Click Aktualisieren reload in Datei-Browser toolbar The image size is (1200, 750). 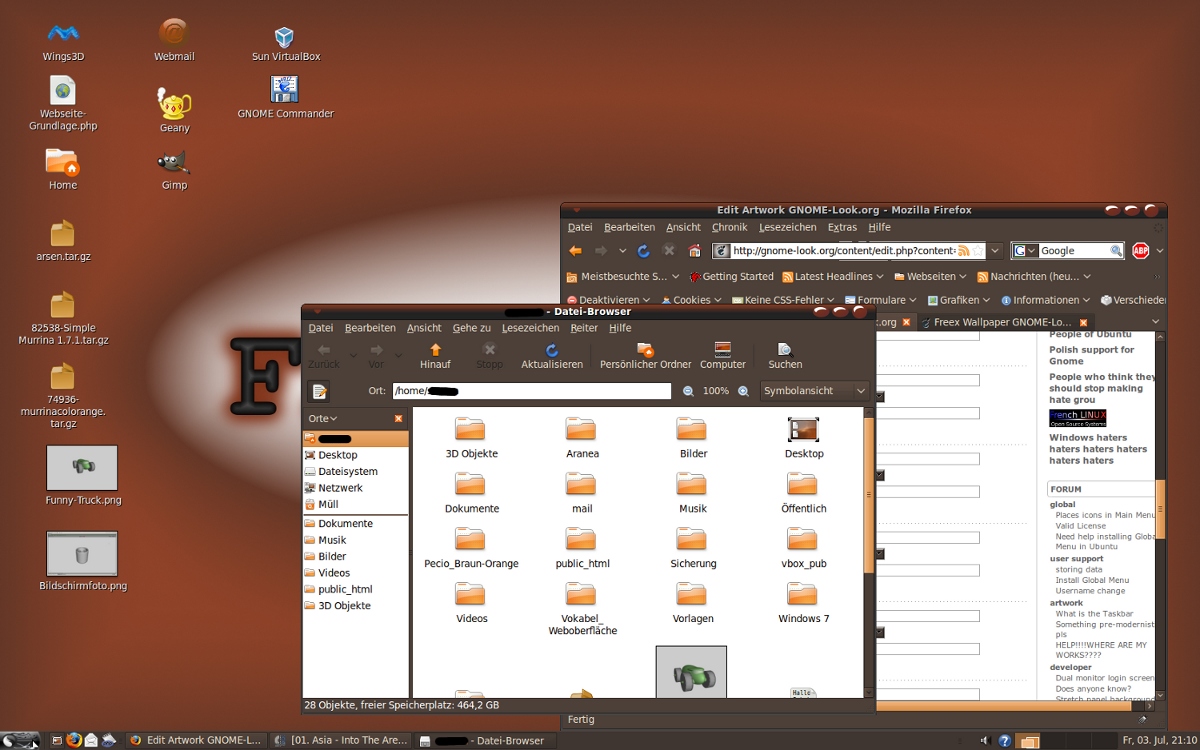point(552,356)
